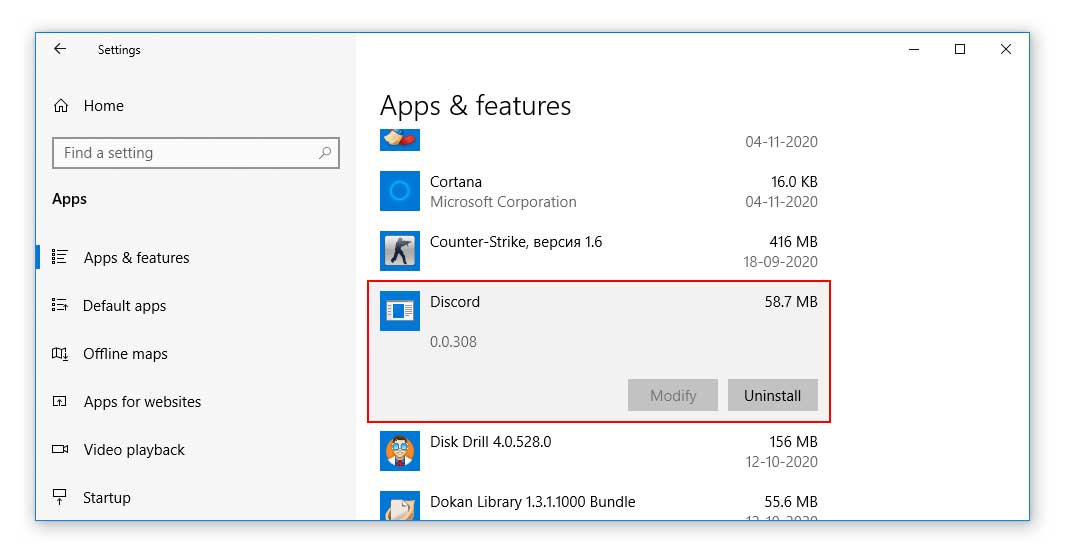Uninstall the Discord app
Image resolution: width=1065 pixels, height=558 pixels.
click(x=772, y=395)
